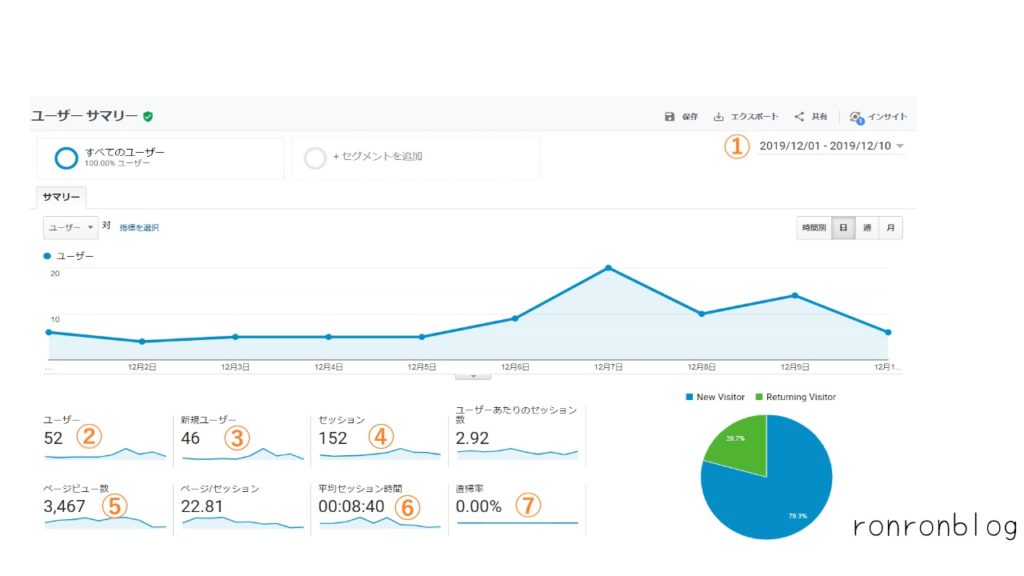Screen dimensions: 1024x576
Task: Select the サマリー tab
Action: (x=61, y=197)
